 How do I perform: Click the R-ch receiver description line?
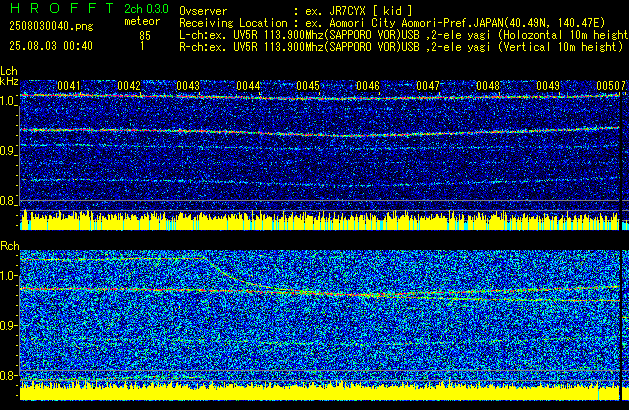pyautogui.click(x=401, y=47)
